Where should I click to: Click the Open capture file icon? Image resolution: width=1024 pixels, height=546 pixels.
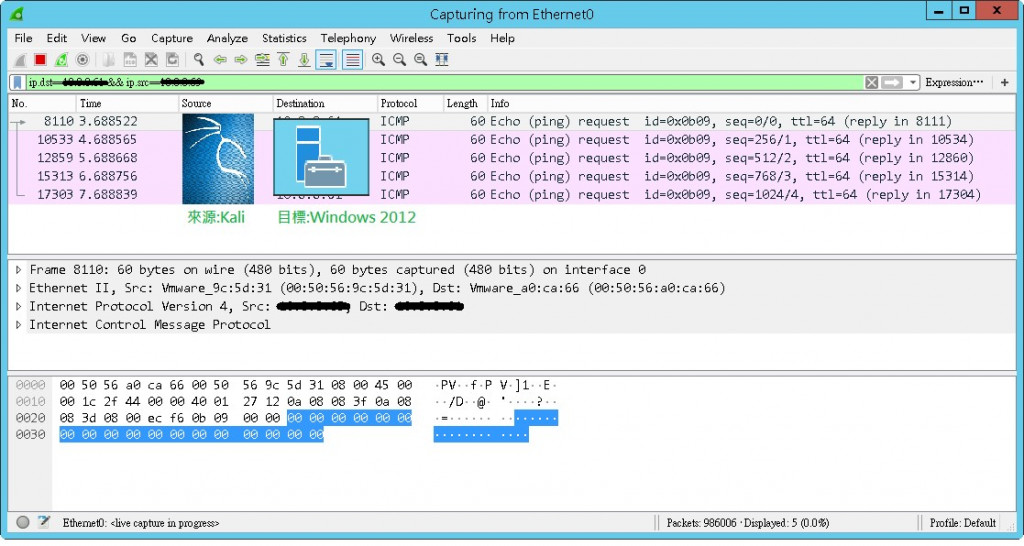(108, 60)
